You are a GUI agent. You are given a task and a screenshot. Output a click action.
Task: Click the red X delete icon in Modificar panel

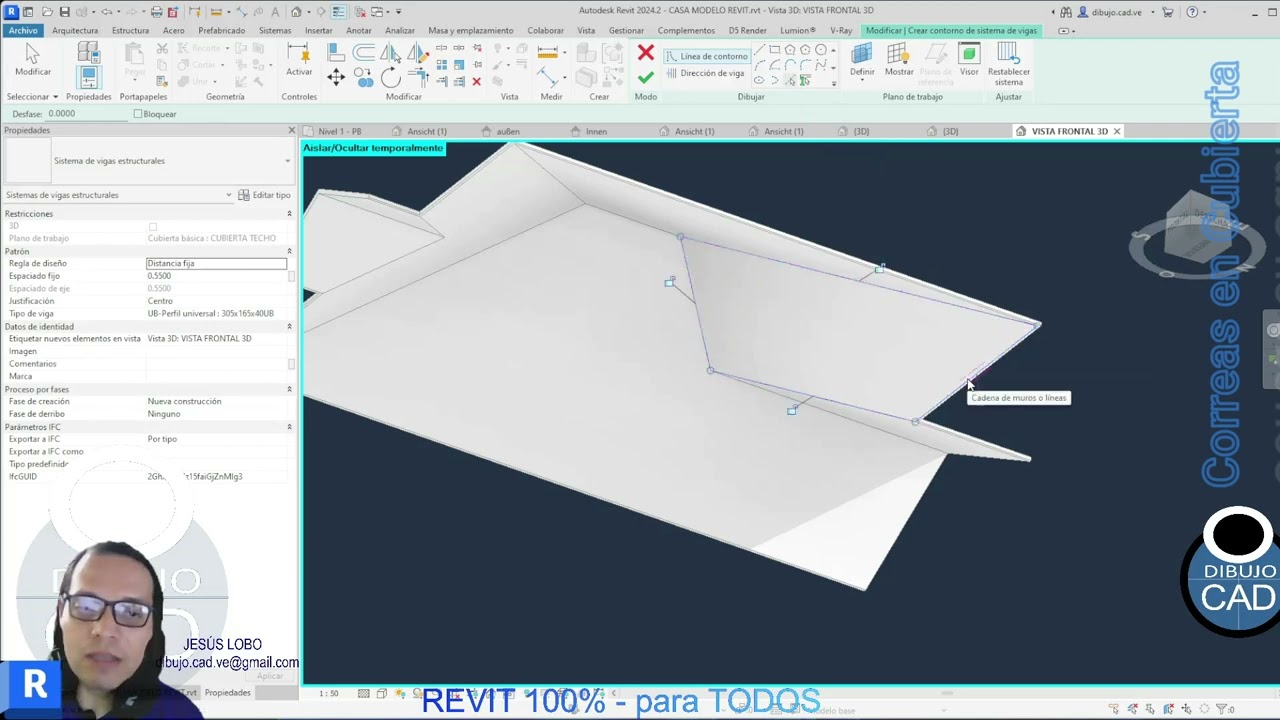pyautogui.click(x=476, y=81)
